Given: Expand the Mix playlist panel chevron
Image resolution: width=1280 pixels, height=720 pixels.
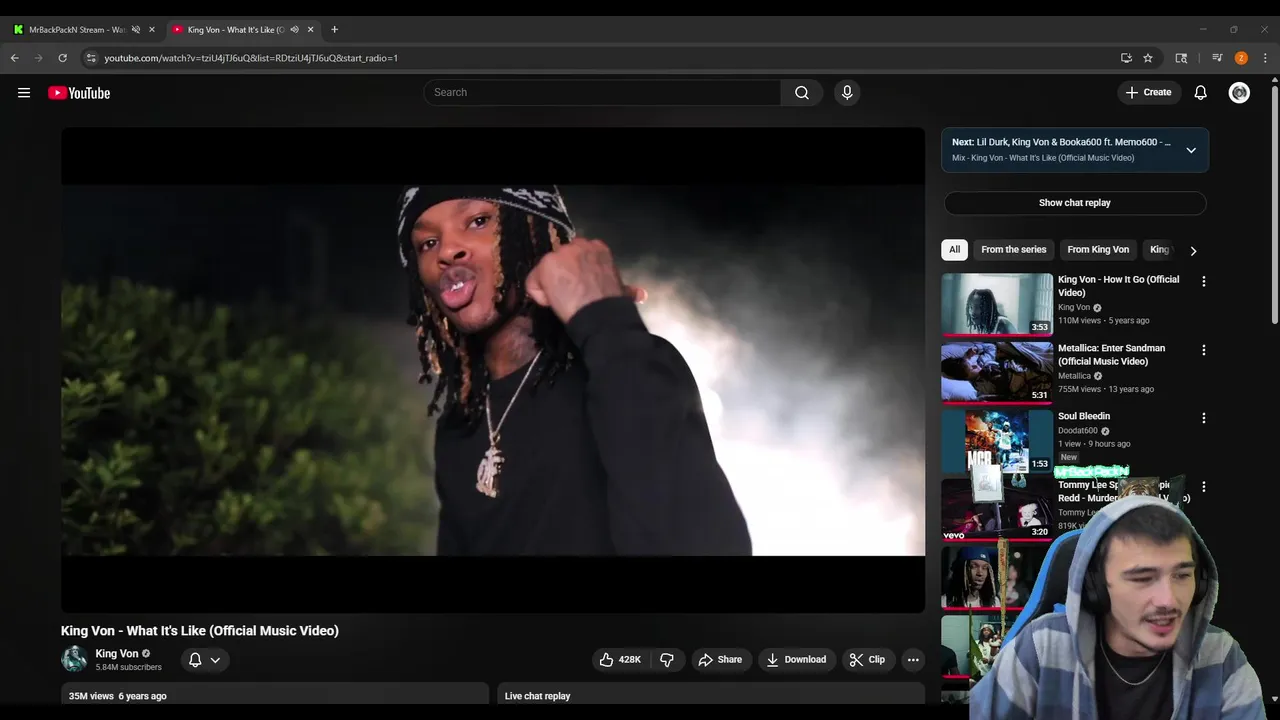Looking at the screenshot, I should tap(1191, 150).
